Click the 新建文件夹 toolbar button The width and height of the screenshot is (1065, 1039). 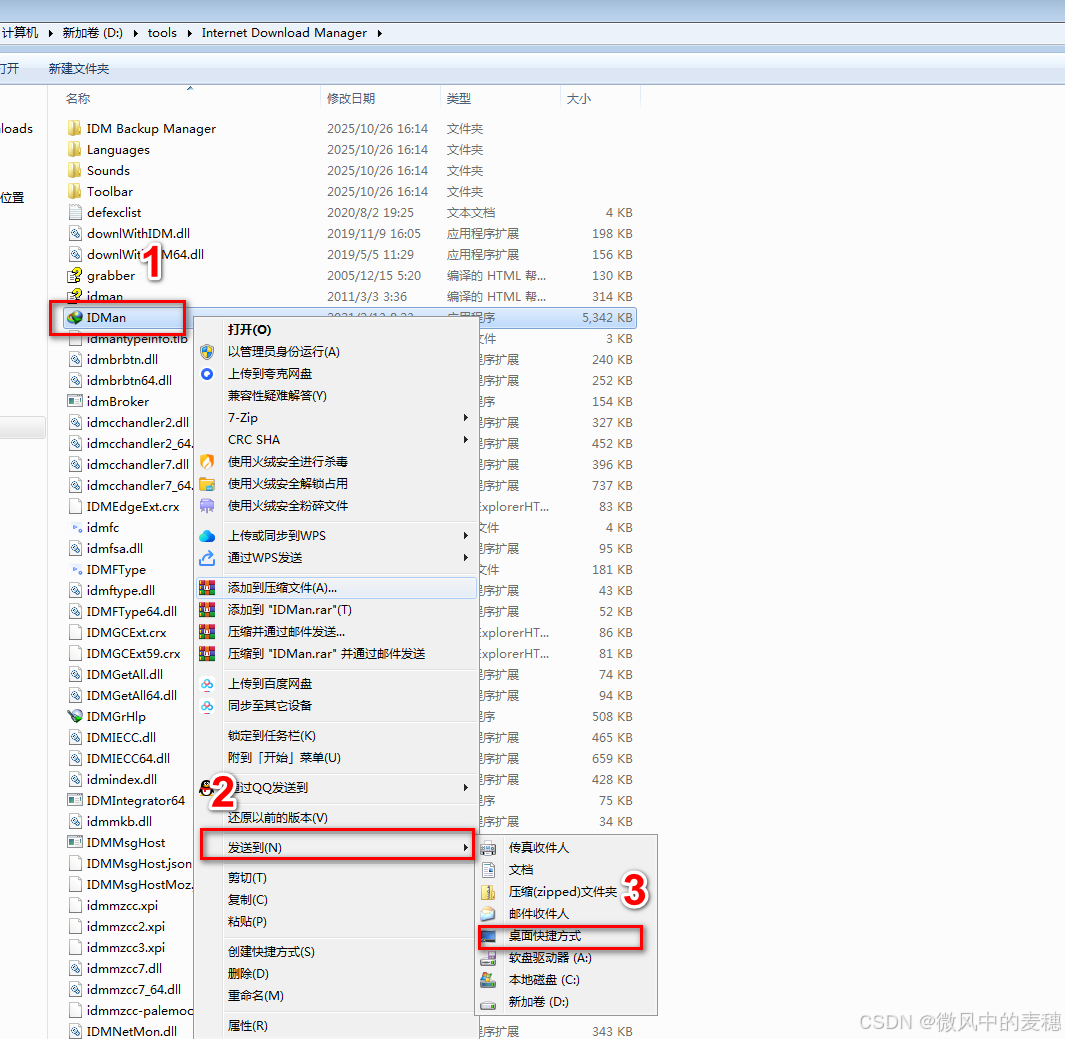point(79,69)
